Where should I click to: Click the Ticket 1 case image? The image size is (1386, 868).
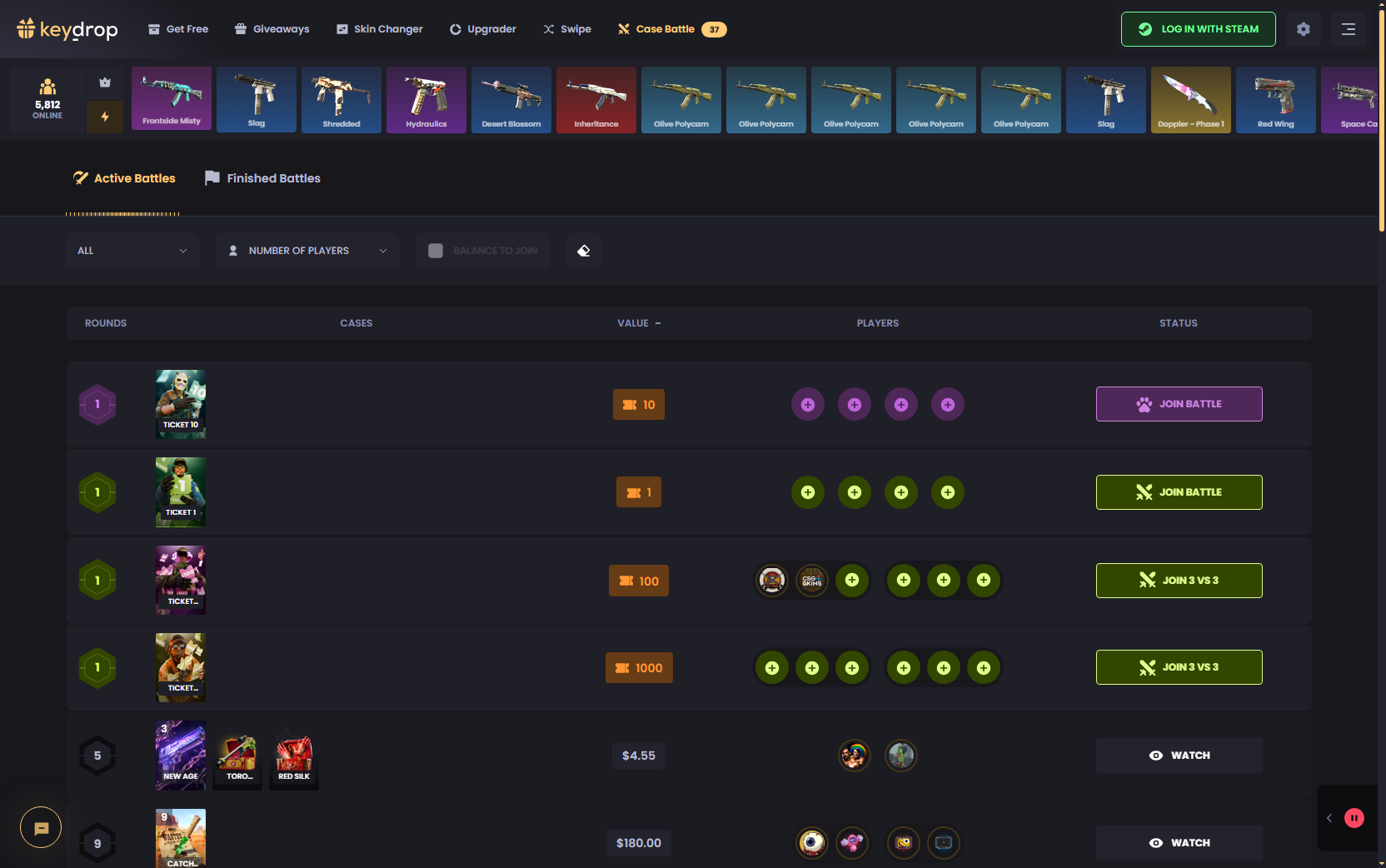(x=181, y=492)
